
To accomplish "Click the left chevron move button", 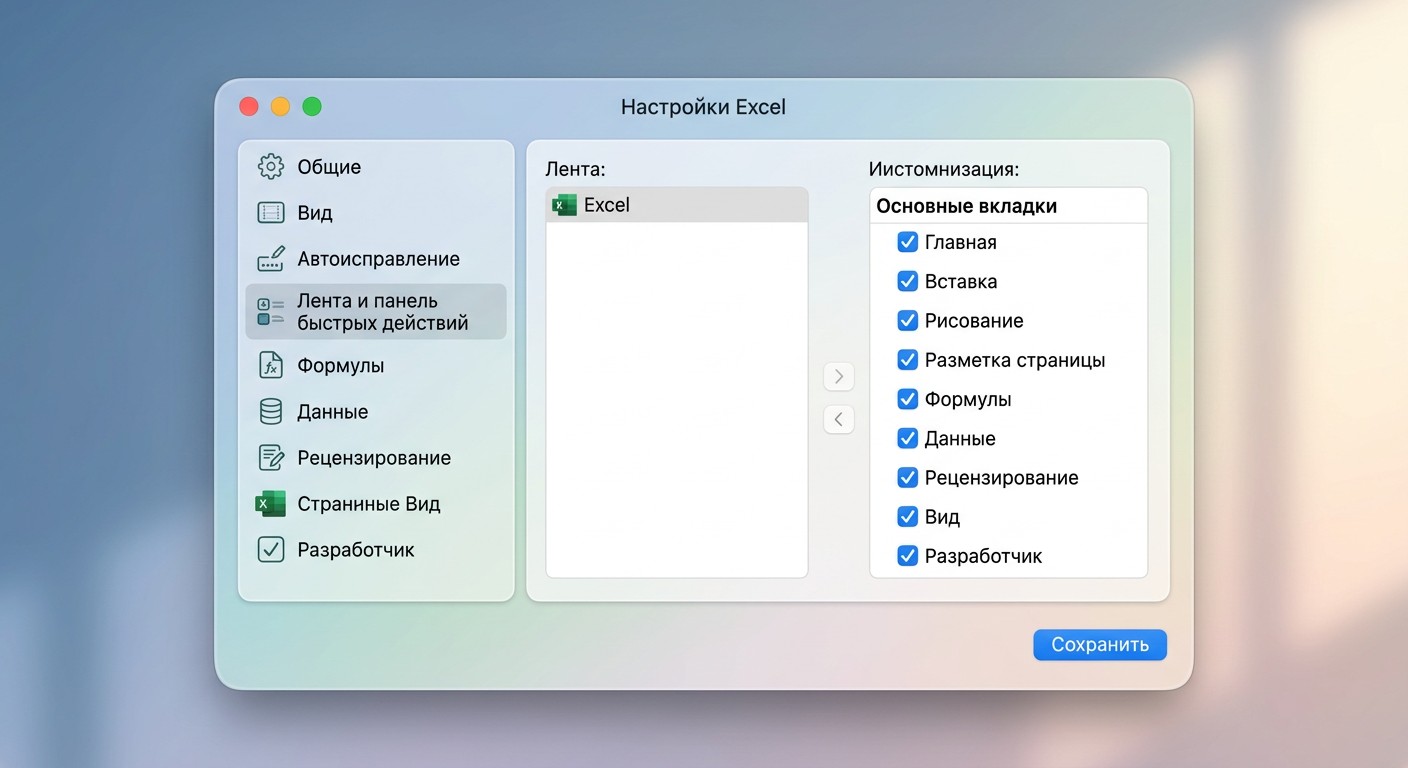I will click(839, 419).
